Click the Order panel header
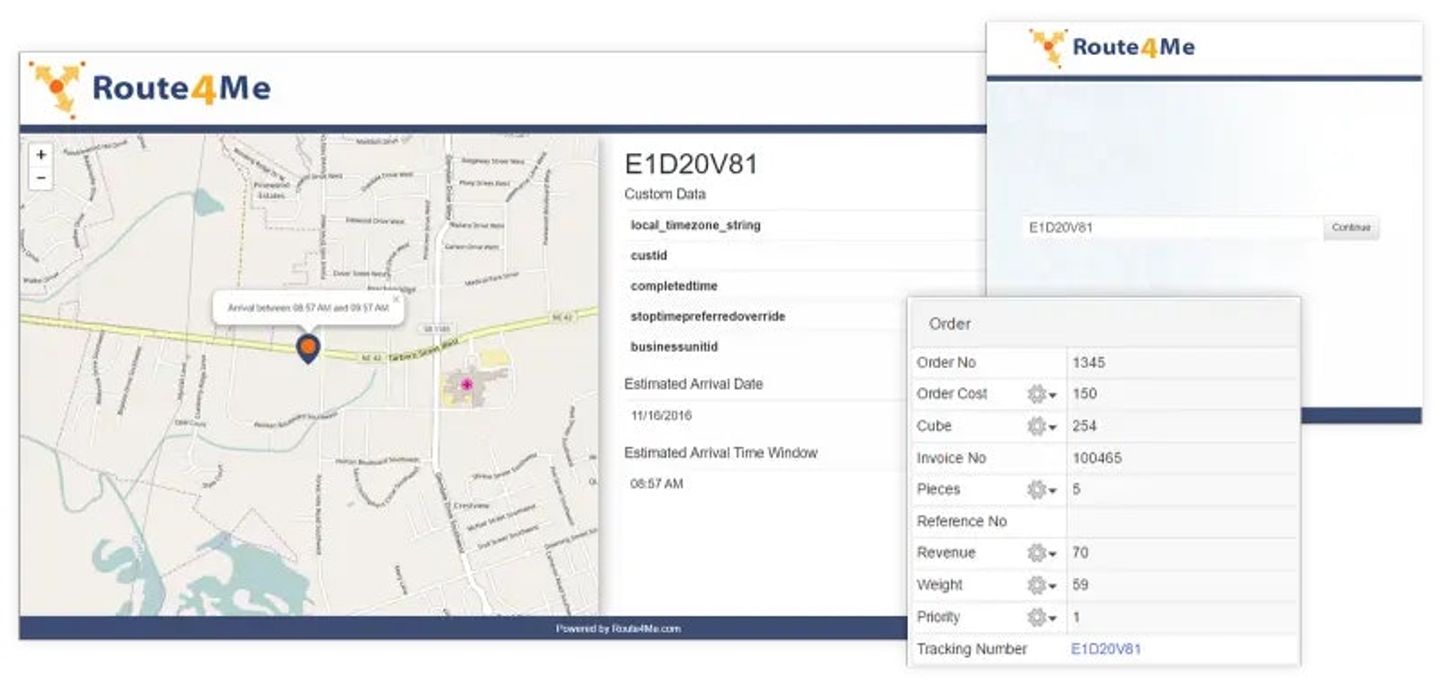Viewport: 1440px width, 691px height. click(1106, 324)
